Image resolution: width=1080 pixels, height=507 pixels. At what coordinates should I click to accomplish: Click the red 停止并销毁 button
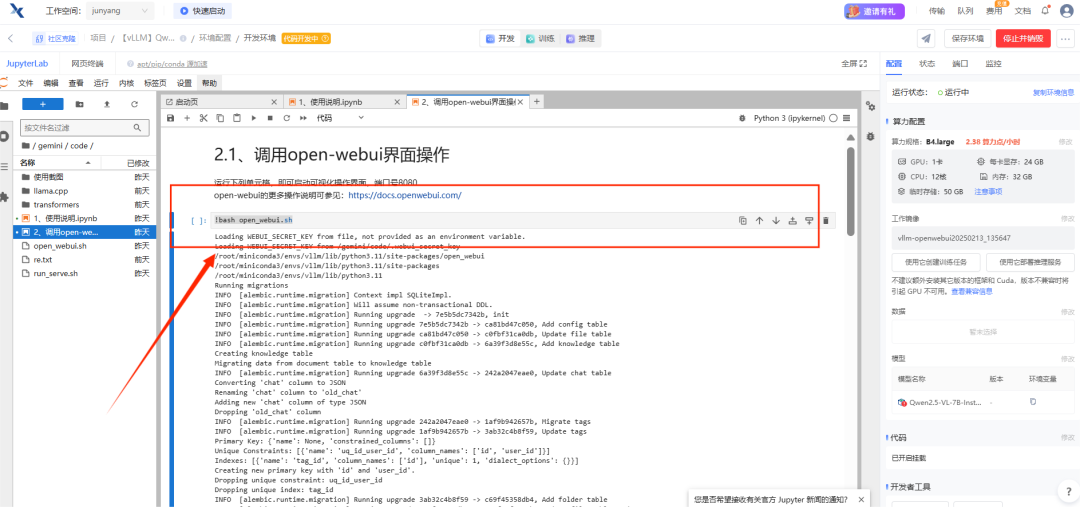pyautogui.click(x=1023, y=39)
